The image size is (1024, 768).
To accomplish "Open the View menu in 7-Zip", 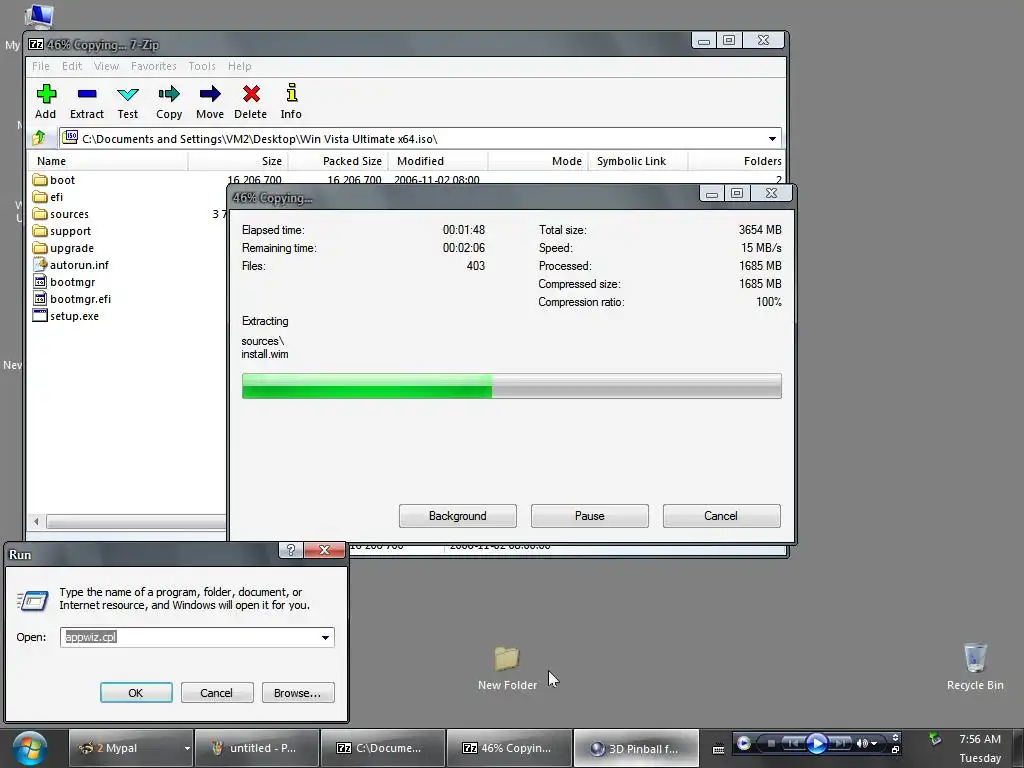I will coord(106,66).
